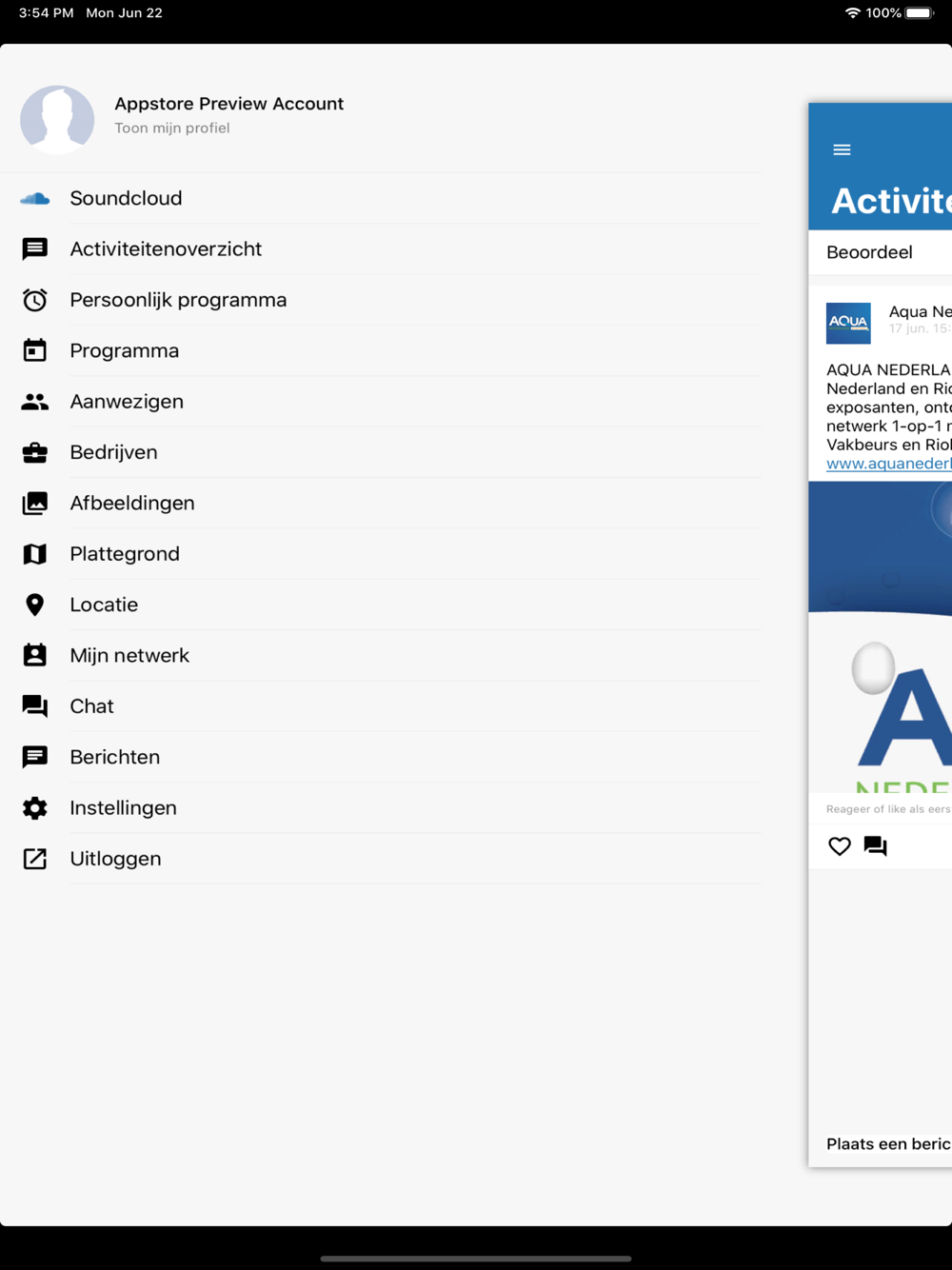Image resolution: width=952 pixels, height=1270 pixels.
Task: Follow the www.aquanederland link
Action: 888,464
